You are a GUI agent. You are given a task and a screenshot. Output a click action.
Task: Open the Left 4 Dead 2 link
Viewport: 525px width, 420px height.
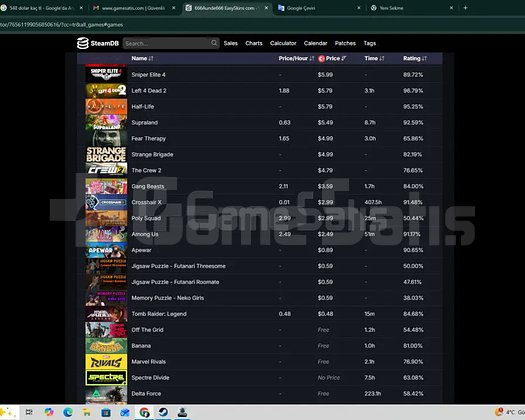pos(149,91)
